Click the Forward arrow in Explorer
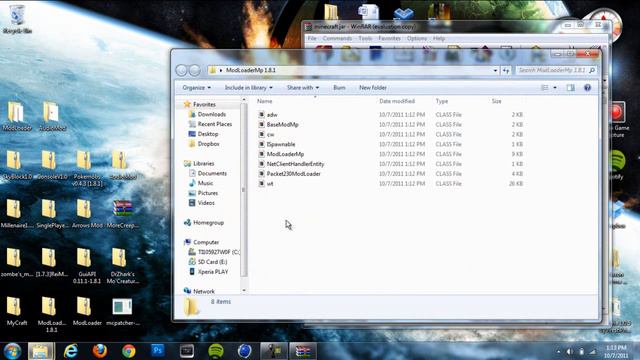The width and height of the screenshot is (640, 360). [x=195, y=70]
